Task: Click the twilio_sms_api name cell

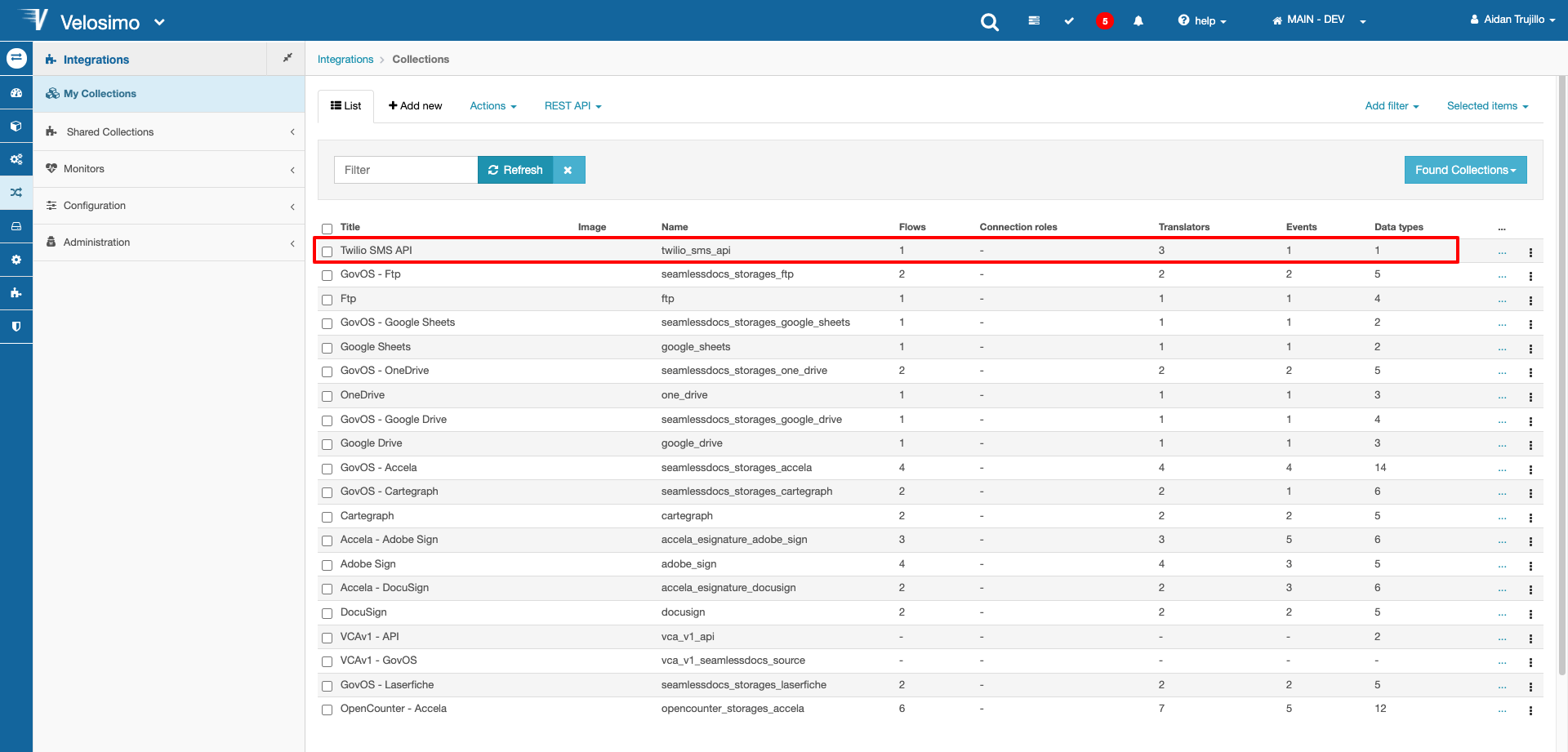Action: (696, 251)
